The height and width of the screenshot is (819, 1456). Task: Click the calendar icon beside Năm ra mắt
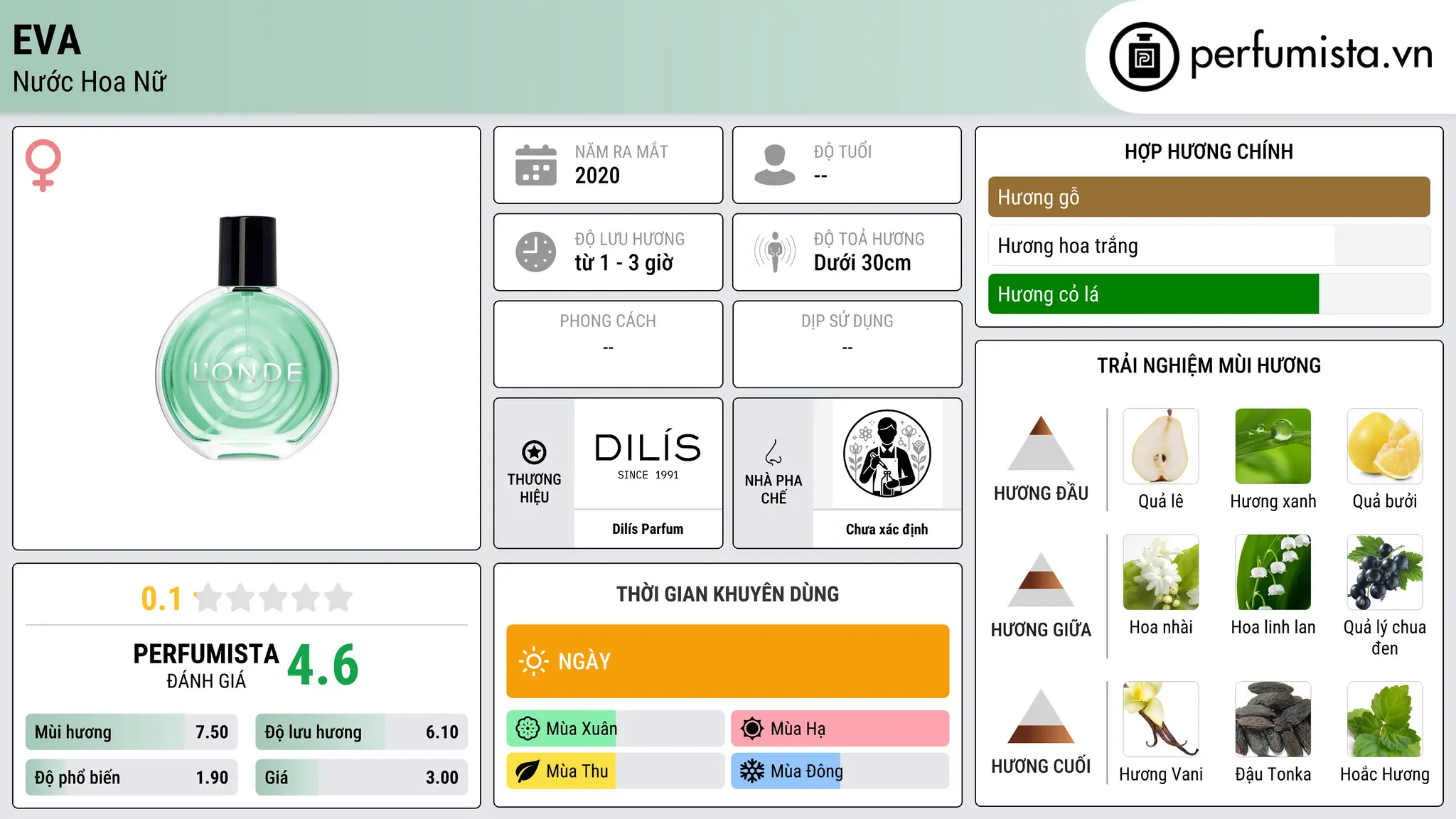(x=536, y=165)
